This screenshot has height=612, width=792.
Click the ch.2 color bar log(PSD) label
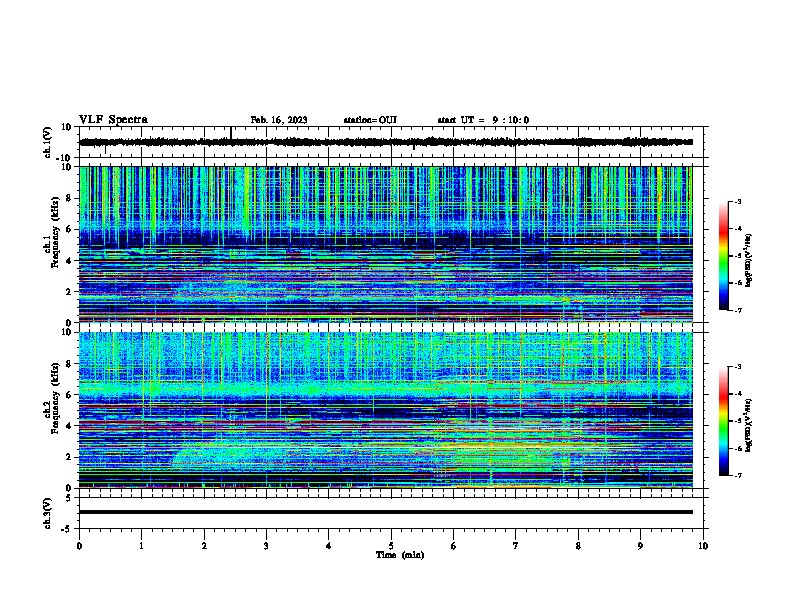pos(748,425)
